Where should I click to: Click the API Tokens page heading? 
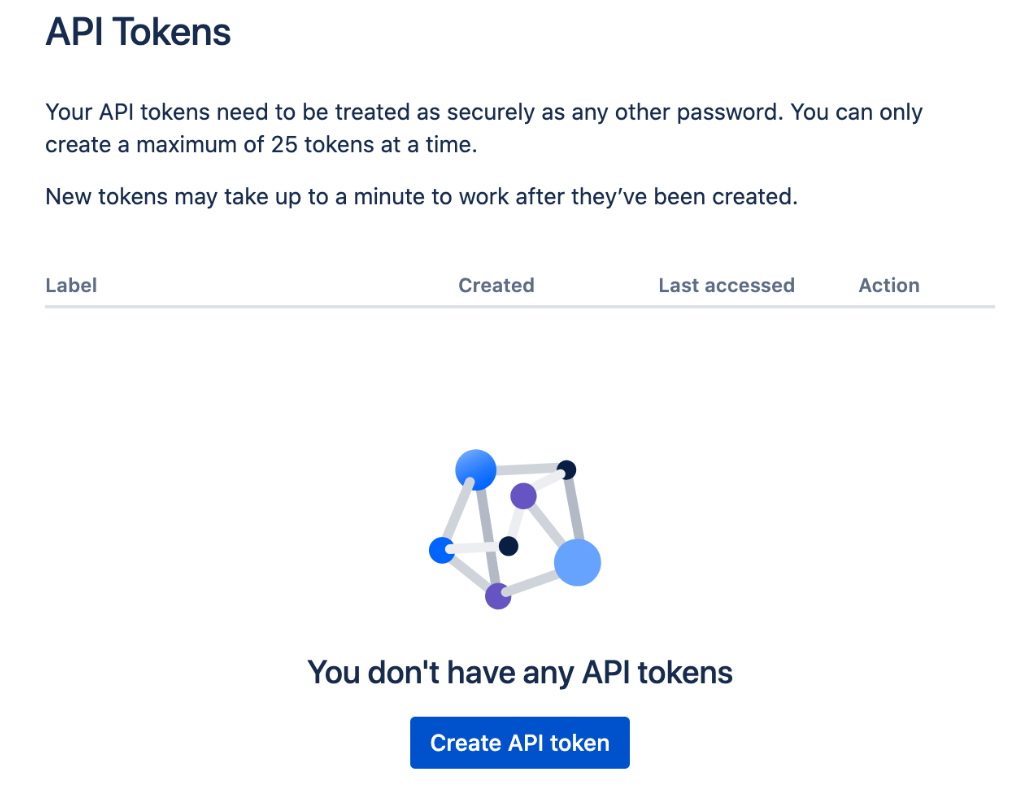pyautogui.click(x=138, y=32)
